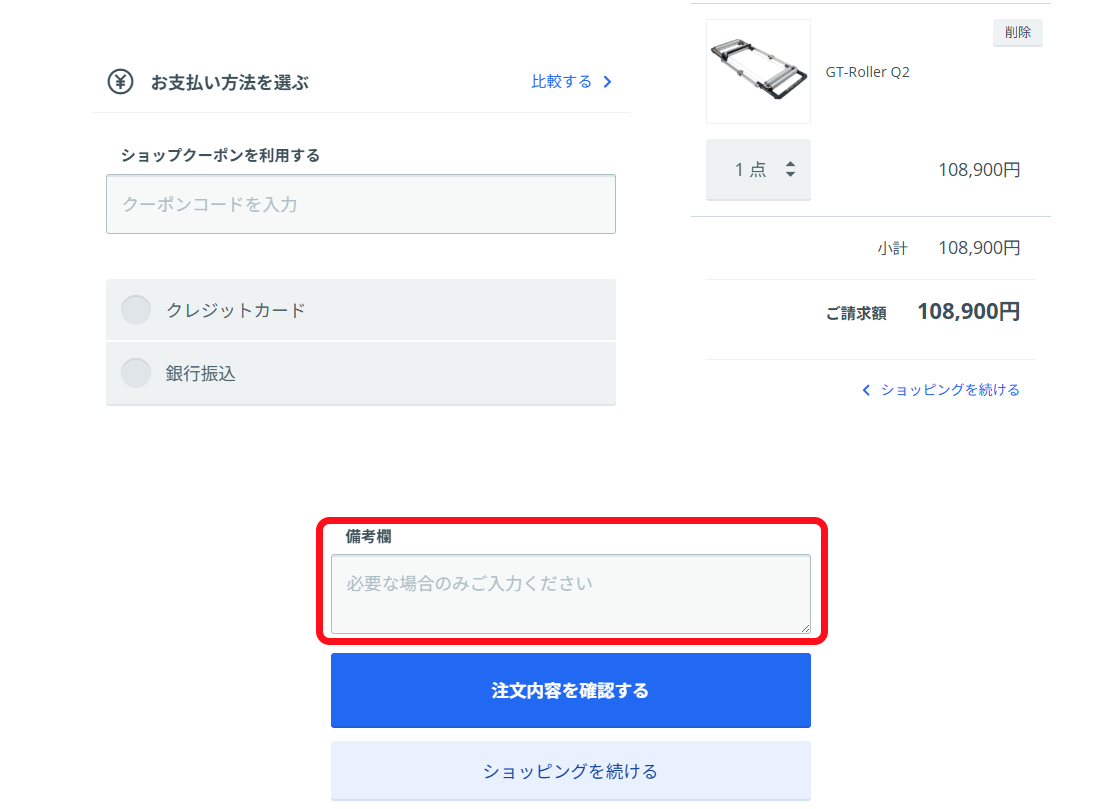Focus the クーポンコードを入力 coupon field
The height and width of the screenshot is (809, 1108).
tap(361, 204)
